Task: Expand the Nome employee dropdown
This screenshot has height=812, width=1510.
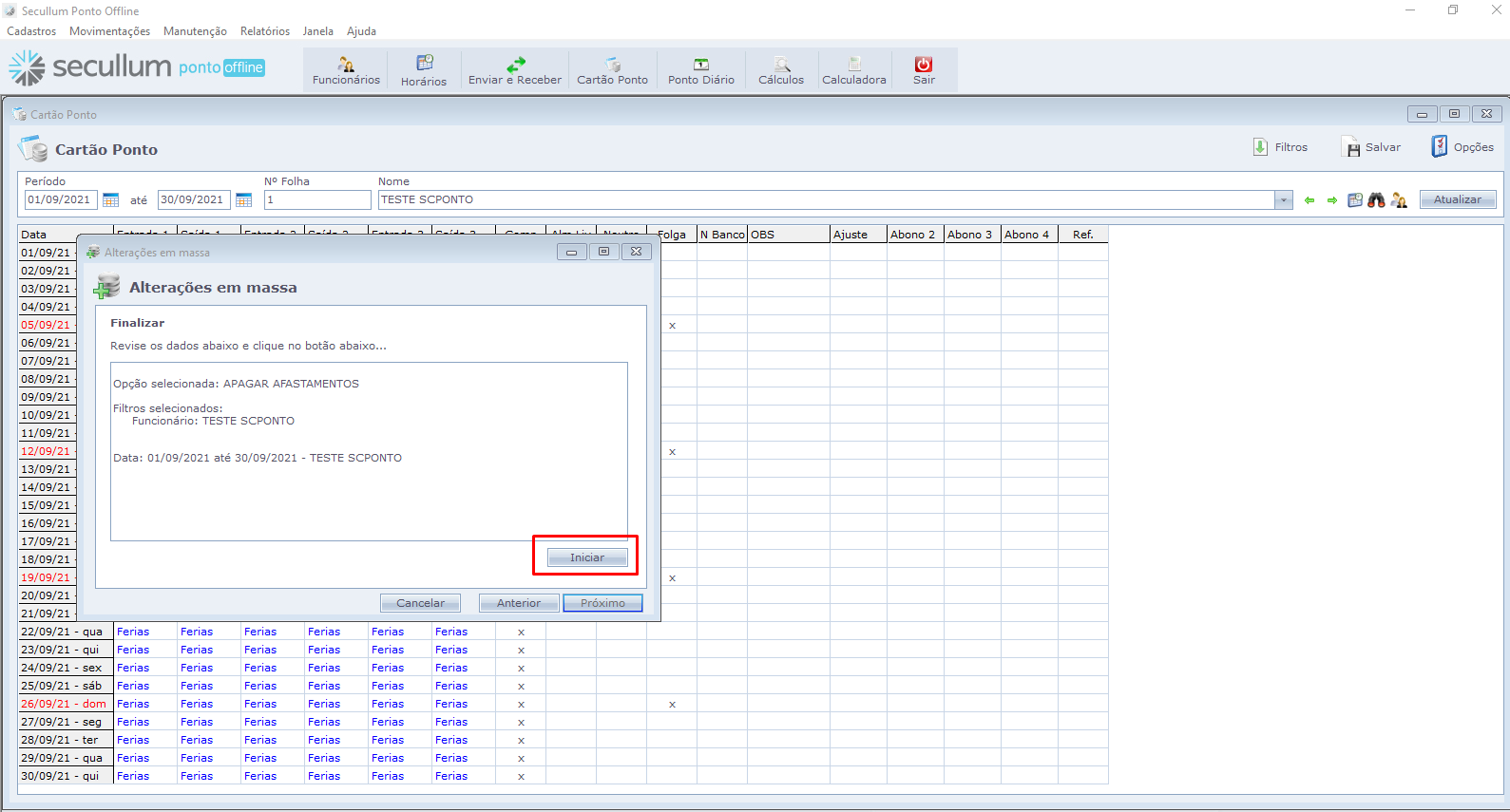Action: point(1284,200)
